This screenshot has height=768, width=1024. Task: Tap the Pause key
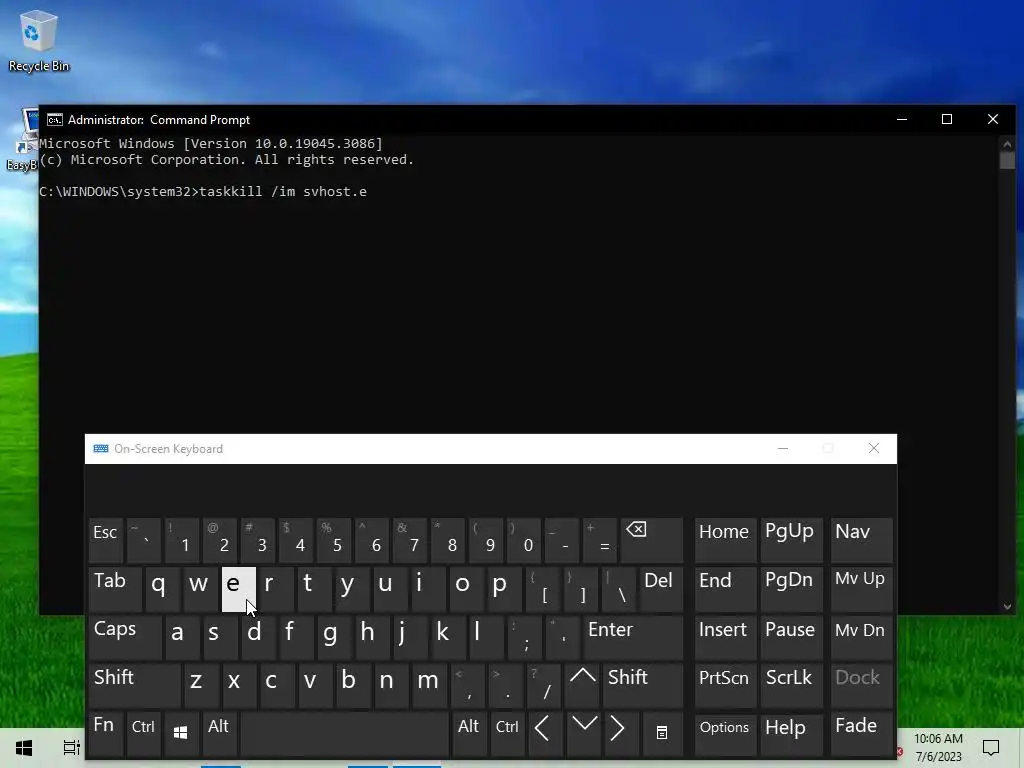click(792, 637)
